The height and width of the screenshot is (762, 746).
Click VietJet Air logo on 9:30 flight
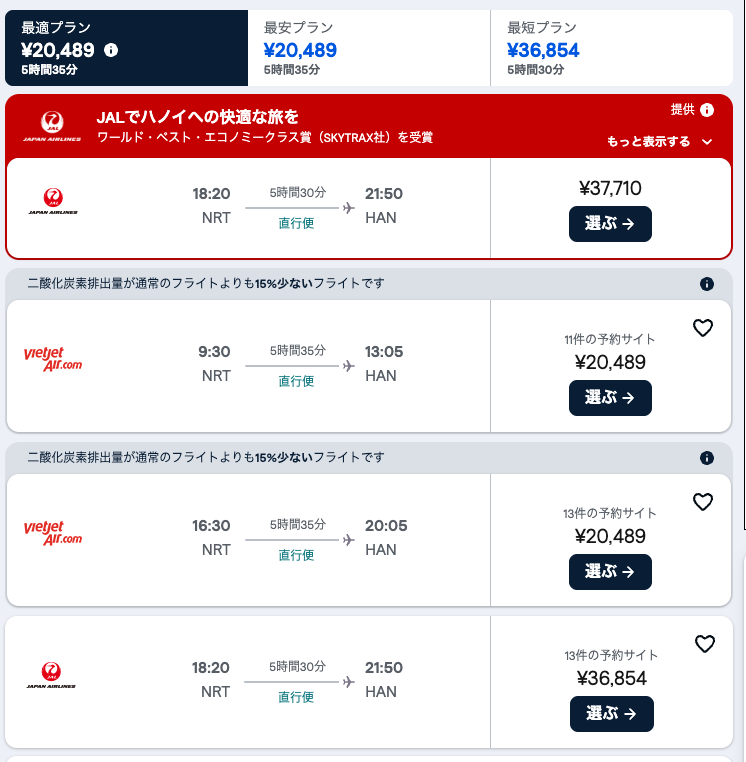(x=53, y=358)
